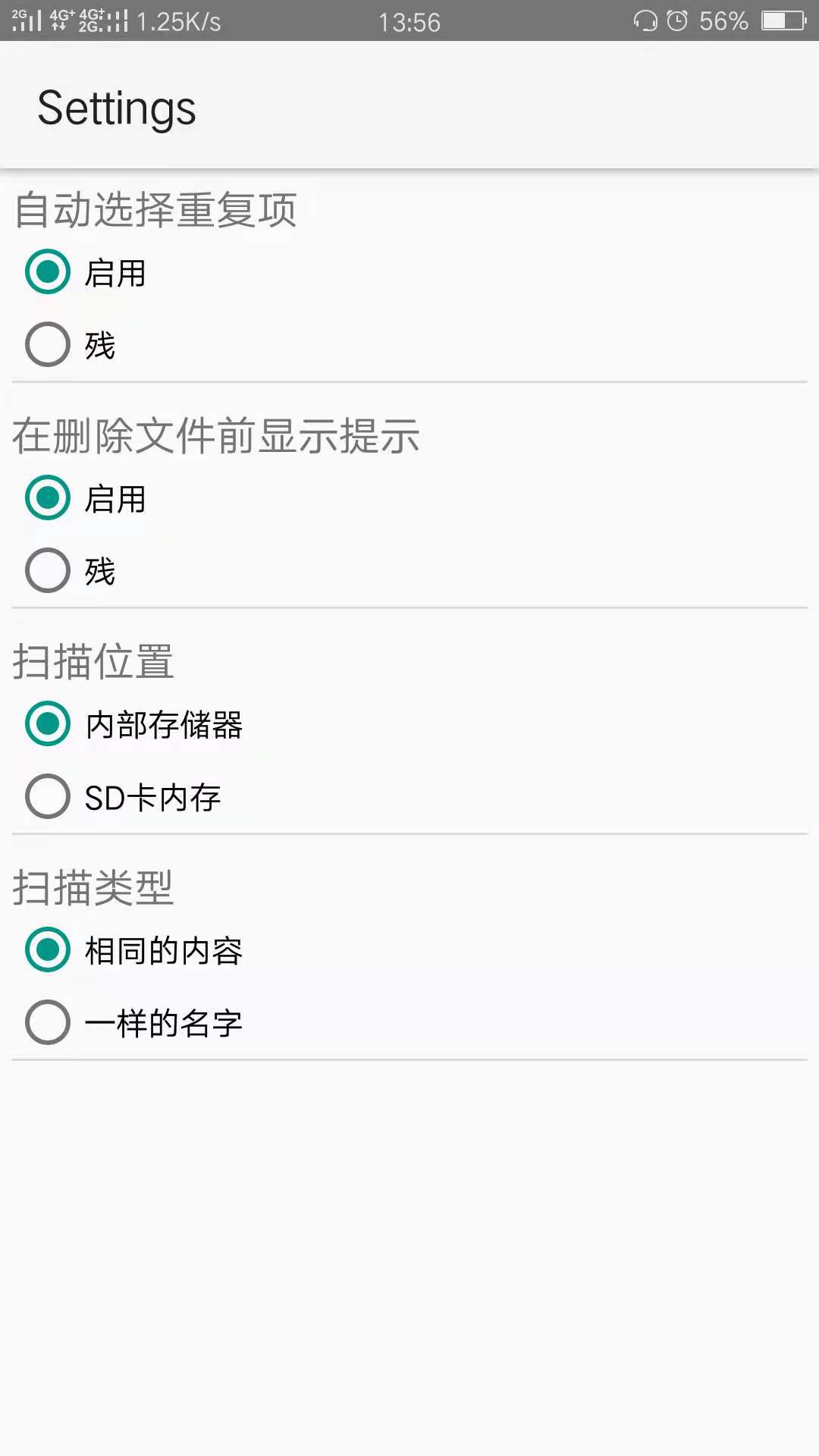Enable 启用 for 在删除文件前显示提示

(x=48, y=497)
